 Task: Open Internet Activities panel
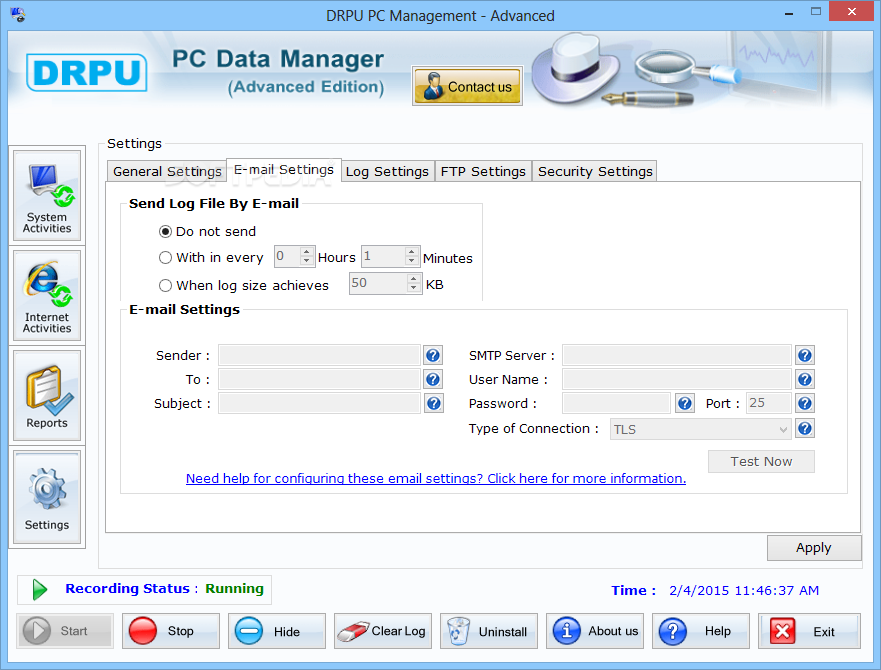pyautogui.click(x=47, y=296)
